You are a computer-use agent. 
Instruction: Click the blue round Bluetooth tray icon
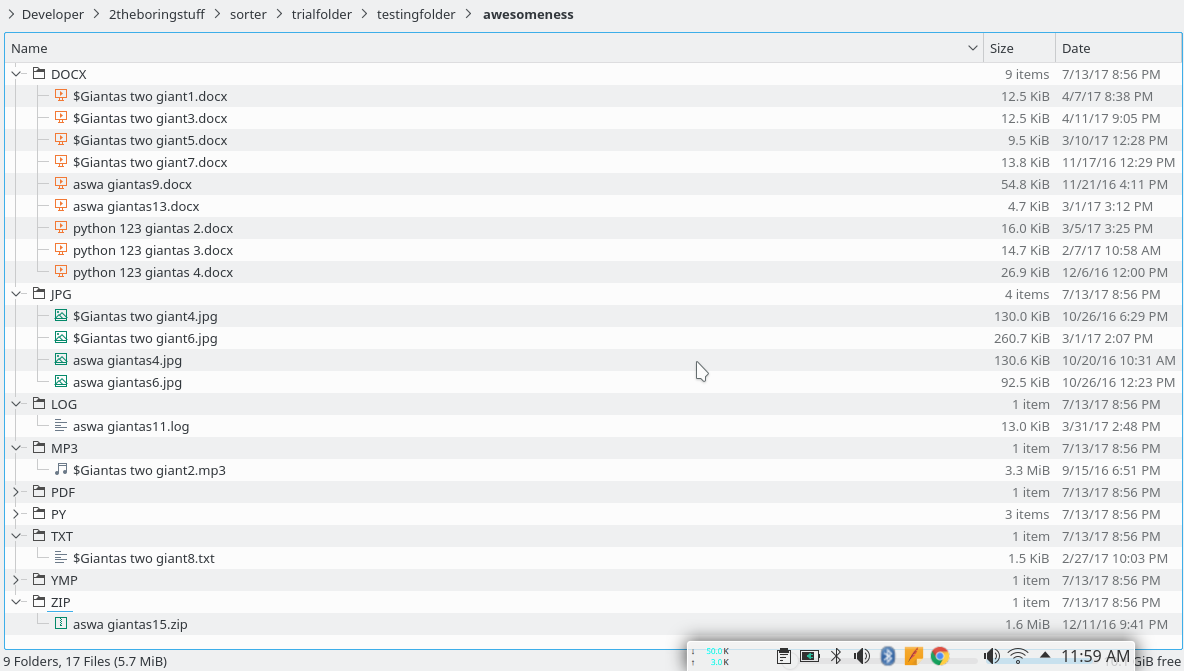point(888,656)
